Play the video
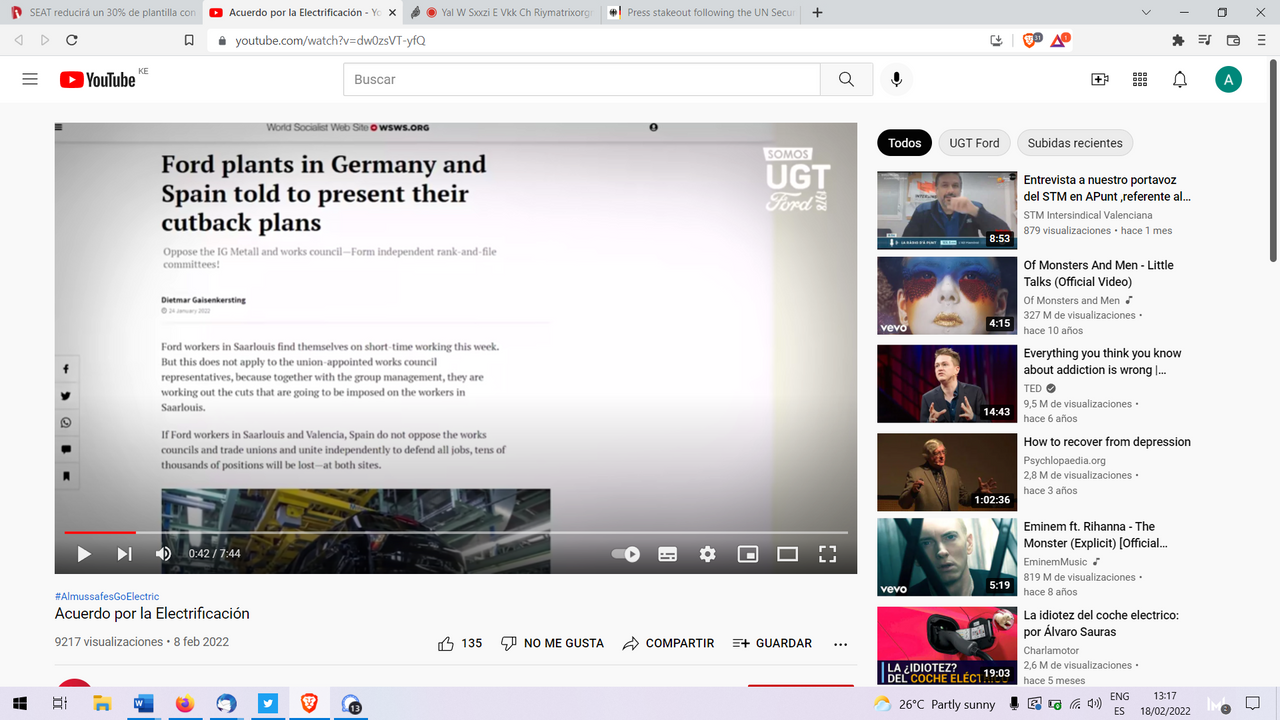The width and height of the screenshot is (1280, 720). (x=84, y=554)
